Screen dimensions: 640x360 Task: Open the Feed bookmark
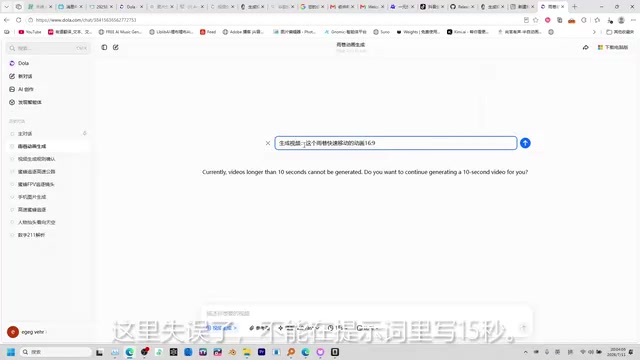(x=208, y=32)
